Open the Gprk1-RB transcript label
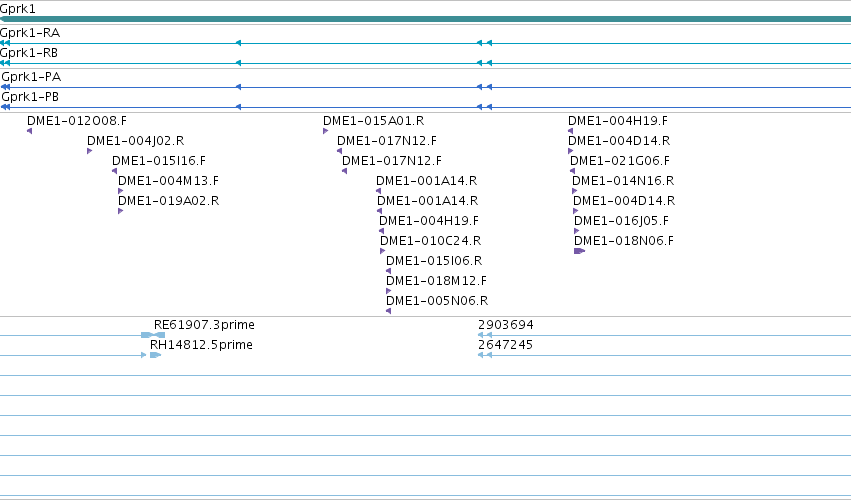This screenshot has height=500, width=851. pyautogui.click(x=29, y=53)
